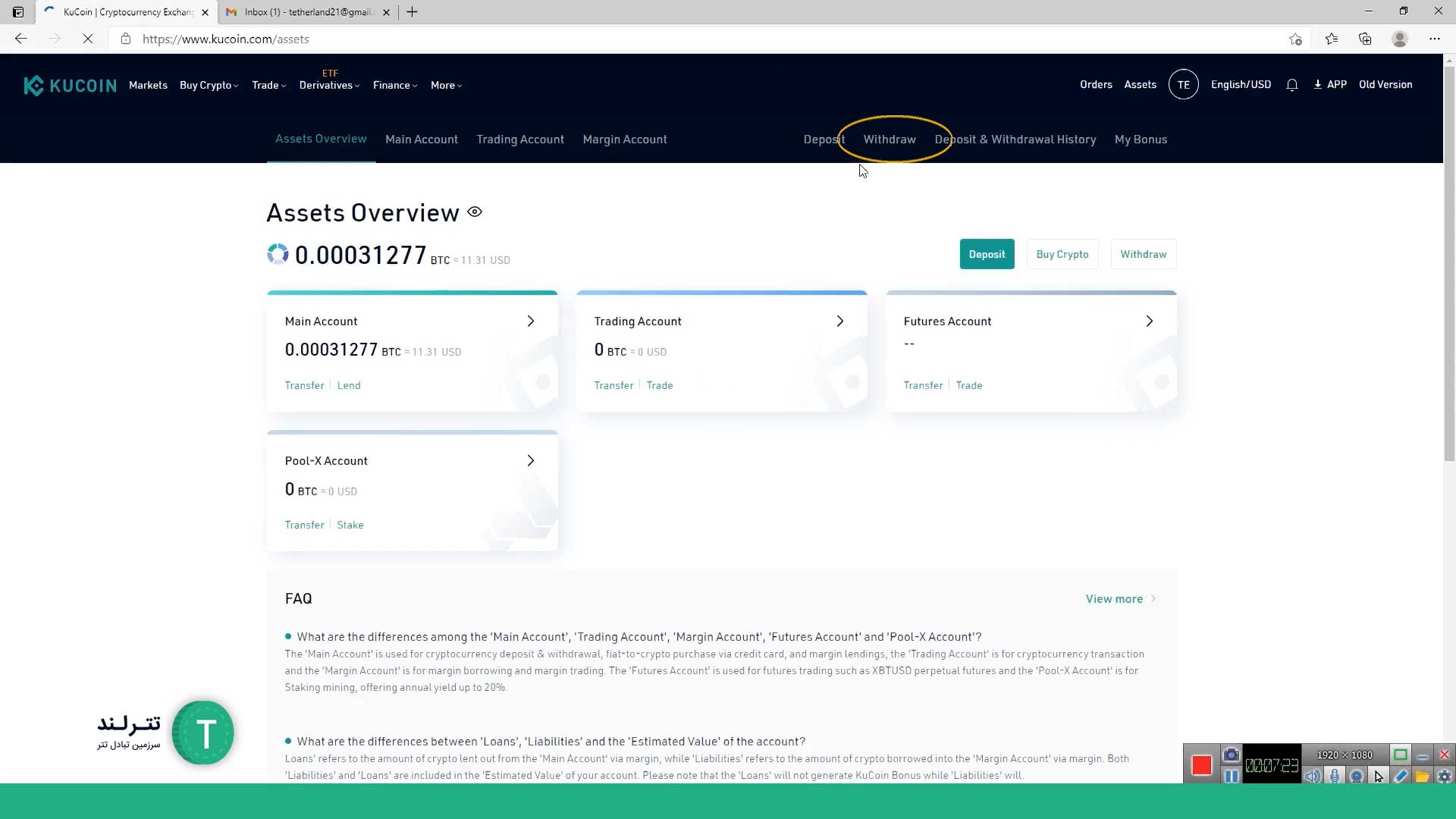Image resolution: width=1456 pixels, height=819 pixels.
Task: Open browser Favorites list icon
Action: [x=1331, y=39]
